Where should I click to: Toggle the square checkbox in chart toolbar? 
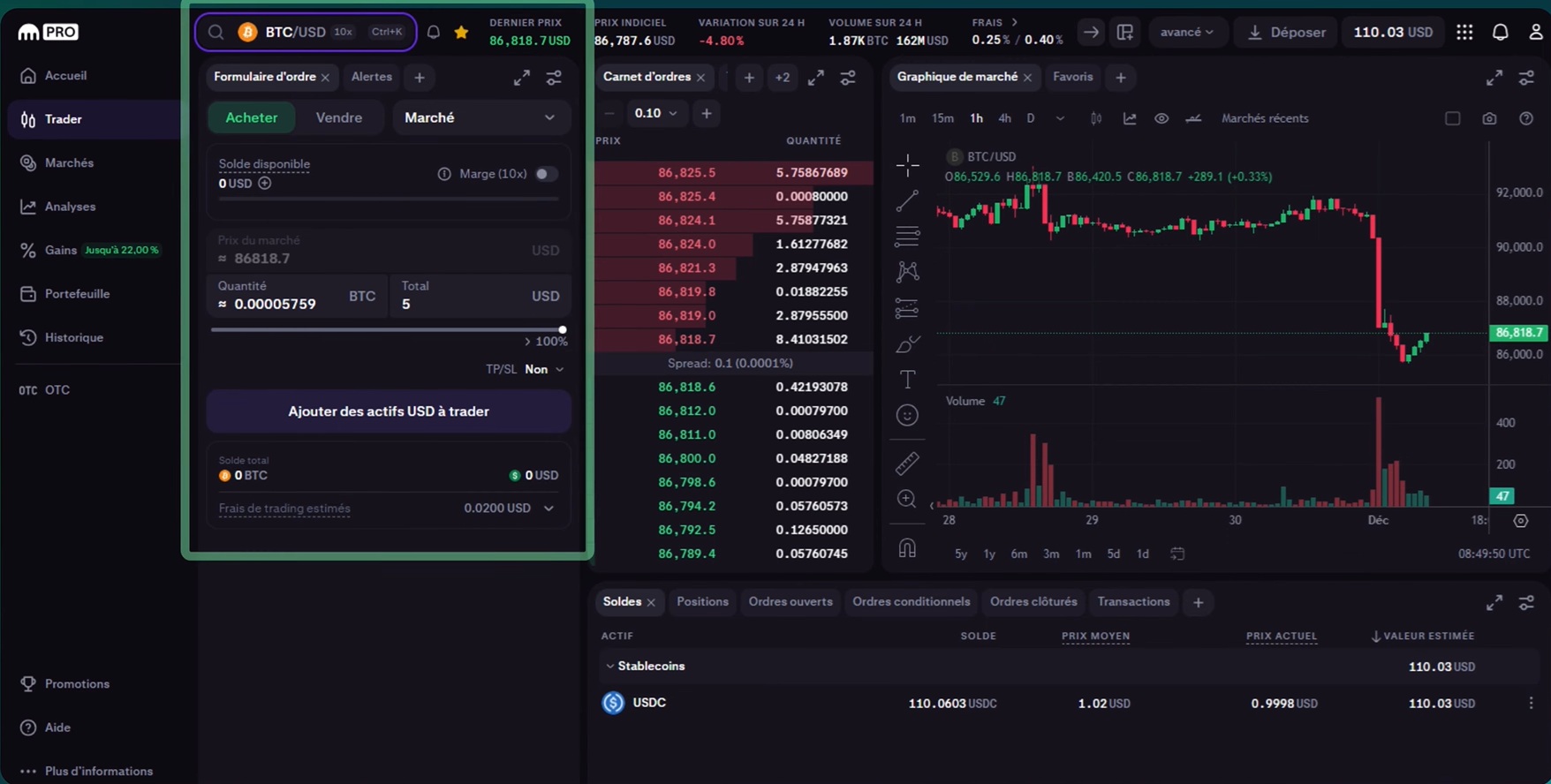[x=1452, y=118]
